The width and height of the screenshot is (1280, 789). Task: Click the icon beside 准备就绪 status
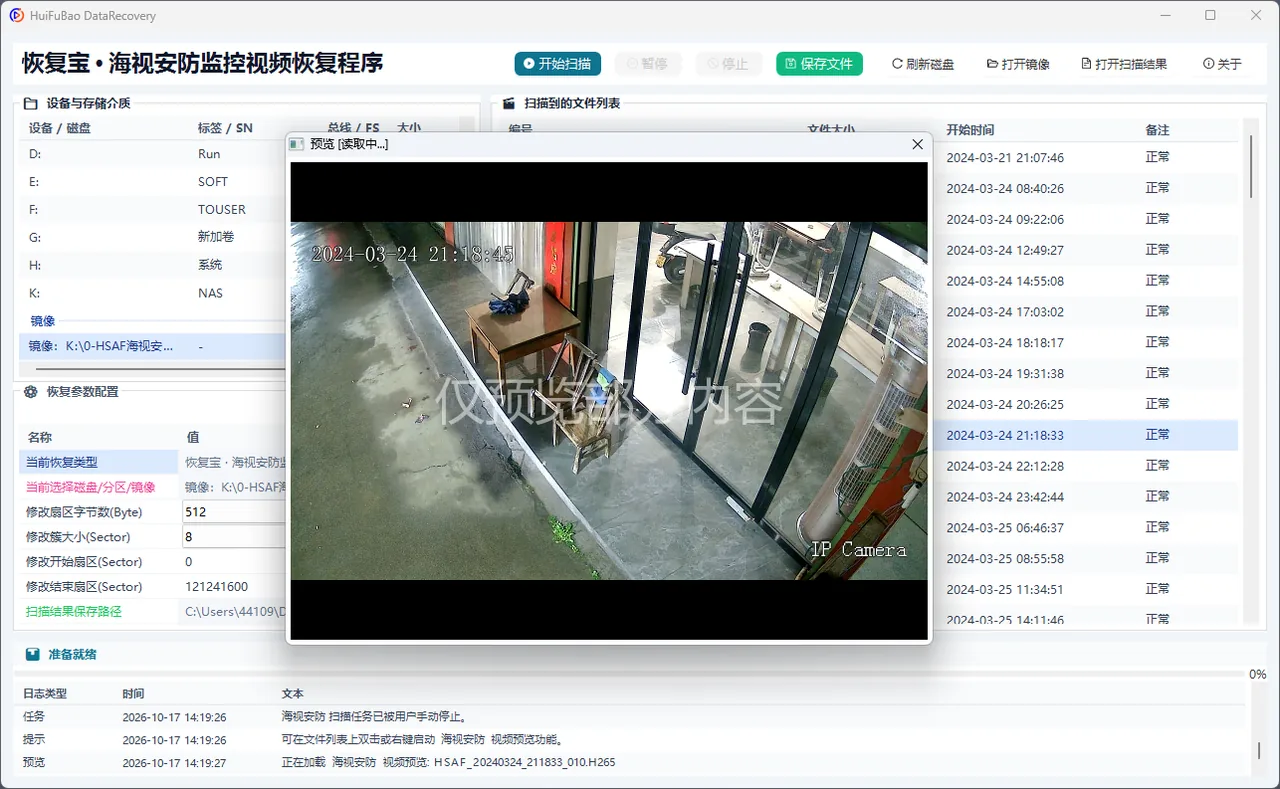pos(32,654)
